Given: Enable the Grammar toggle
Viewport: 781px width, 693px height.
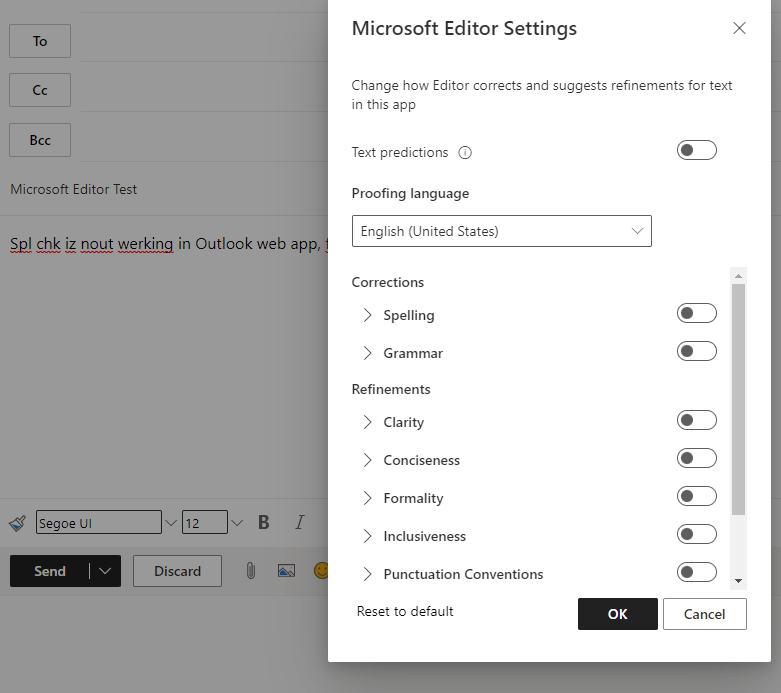Looking at the screenshot, I should [x=696, y=351].
